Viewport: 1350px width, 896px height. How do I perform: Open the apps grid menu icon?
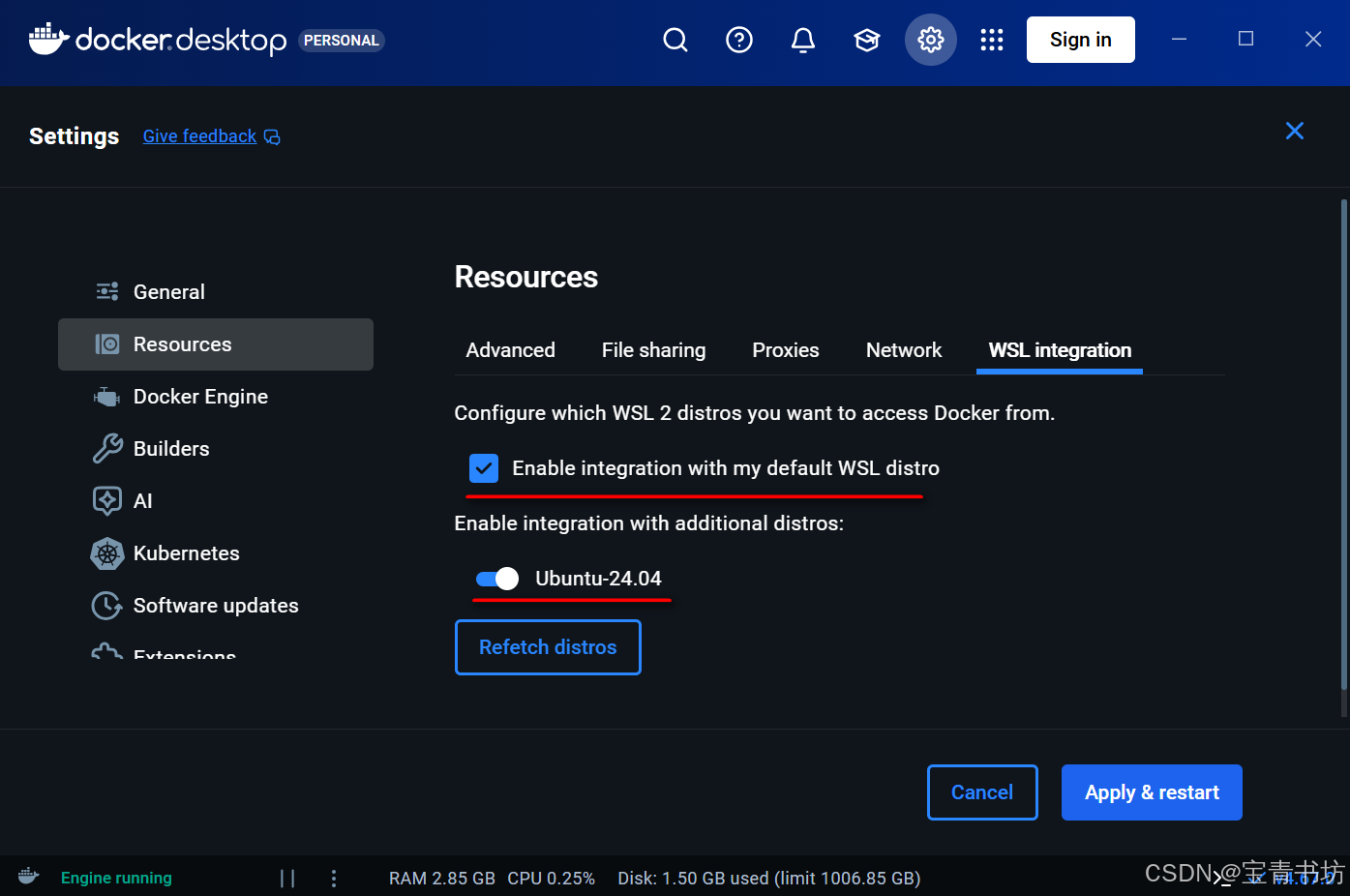pos(992,40)
